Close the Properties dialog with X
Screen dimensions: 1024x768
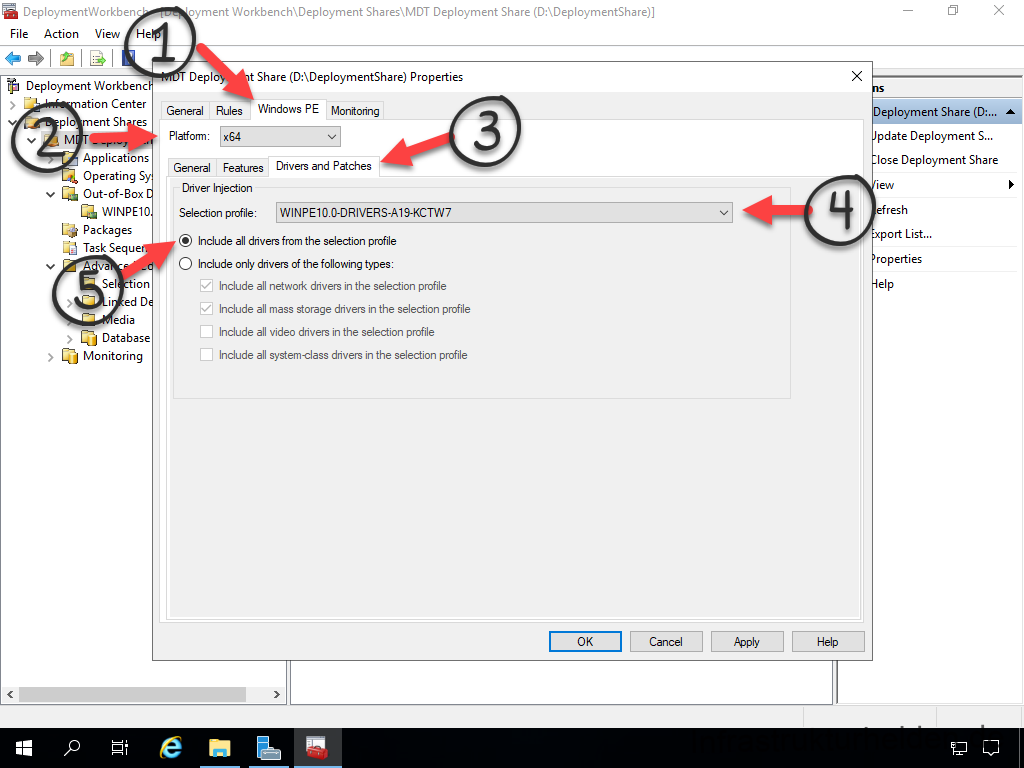click(x=857, y=76)
